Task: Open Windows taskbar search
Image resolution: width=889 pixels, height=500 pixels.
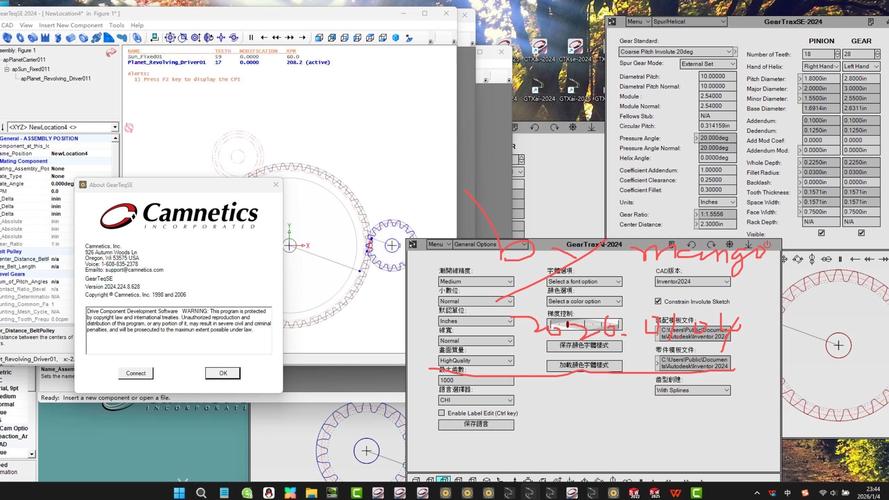Action: (201, 492)
